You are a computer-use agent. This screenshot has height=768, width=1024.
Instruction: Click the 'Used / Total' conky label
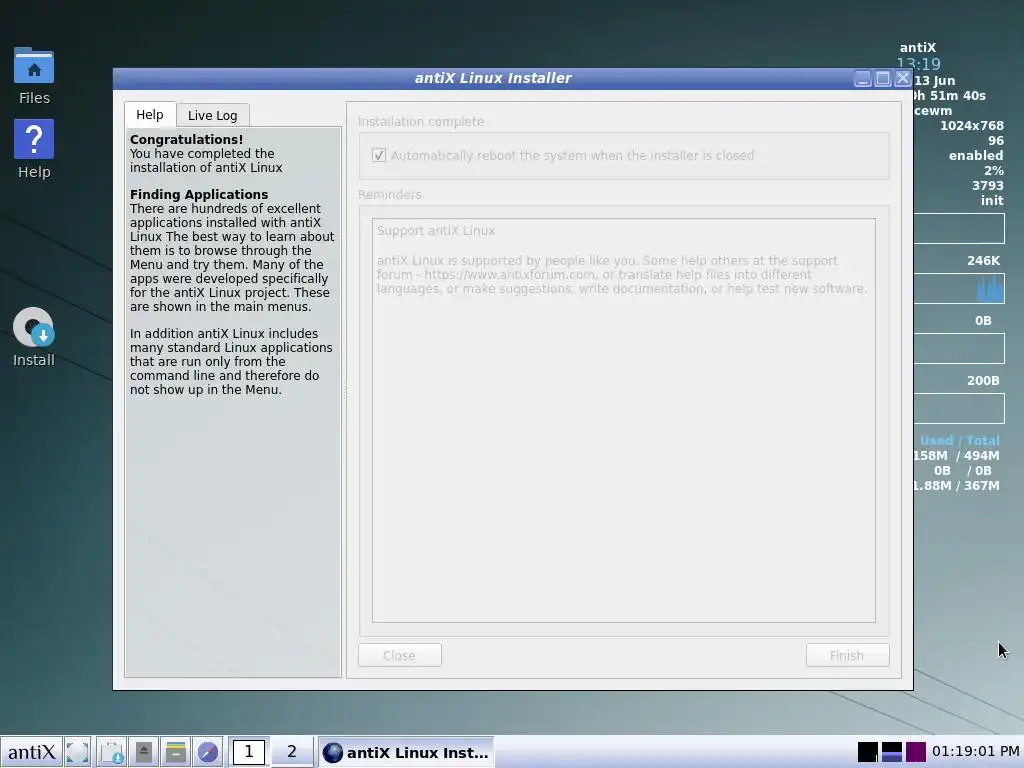click(x=959, y=440)
